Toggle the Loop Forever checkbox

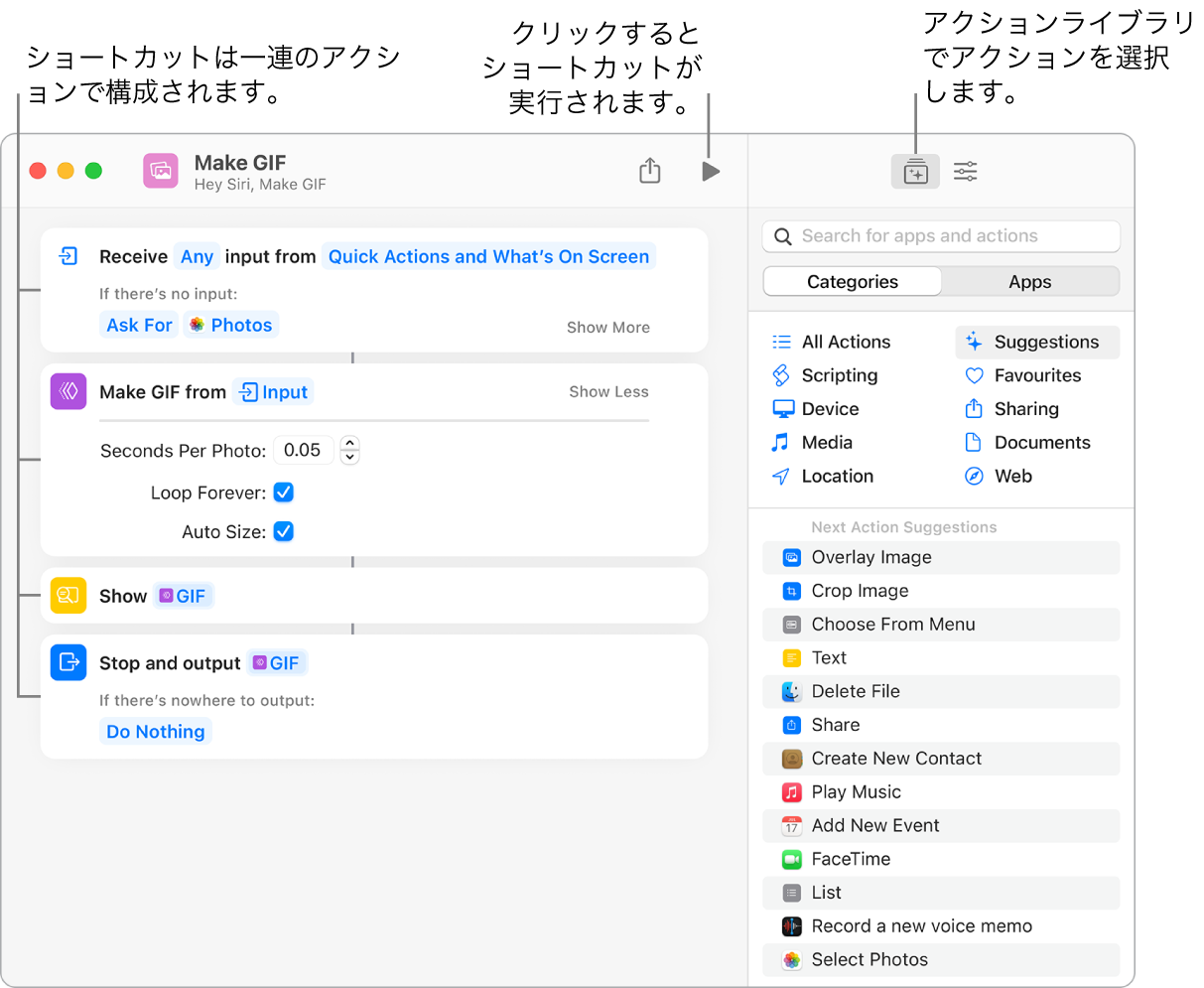click(284, 493)
